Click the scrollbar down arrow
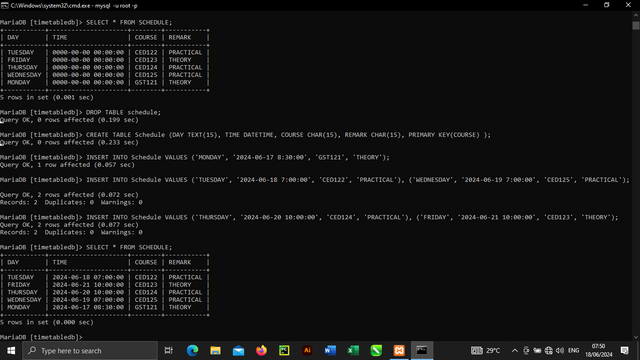The width and height of the screenshot is (640, 360). coord(636,337)
